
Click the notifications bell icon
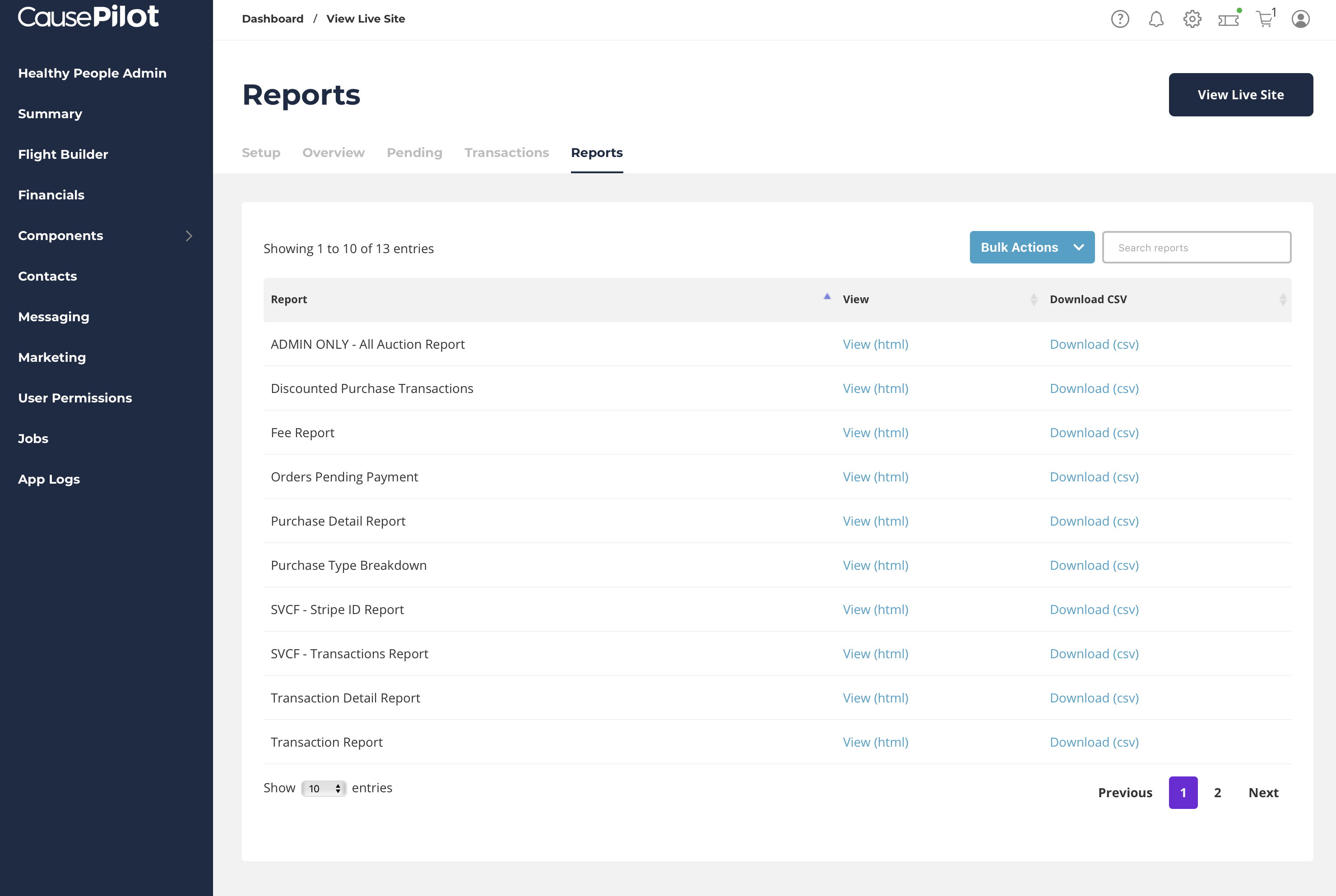pyautogui.click(x=1156, y=19)
